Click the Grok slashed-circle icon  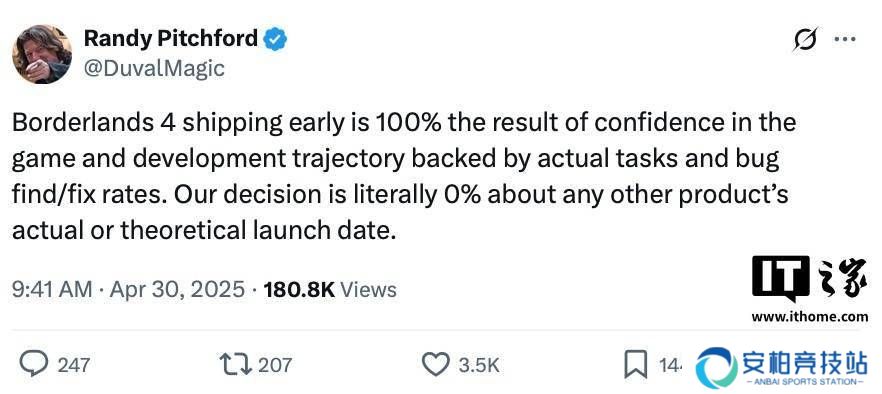tap(806, 40)
